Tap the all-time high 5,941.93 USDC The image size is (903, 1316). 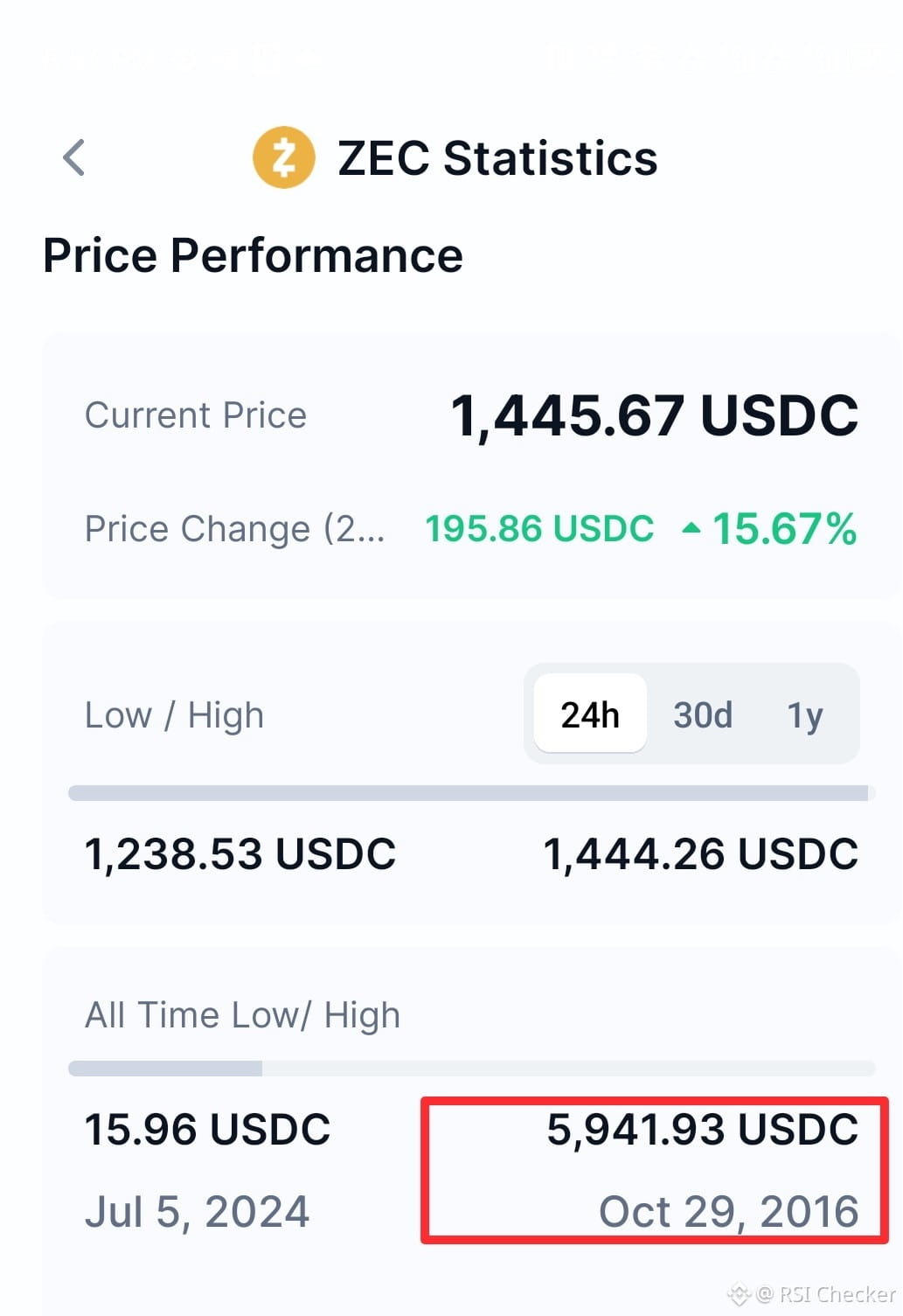703,1129
